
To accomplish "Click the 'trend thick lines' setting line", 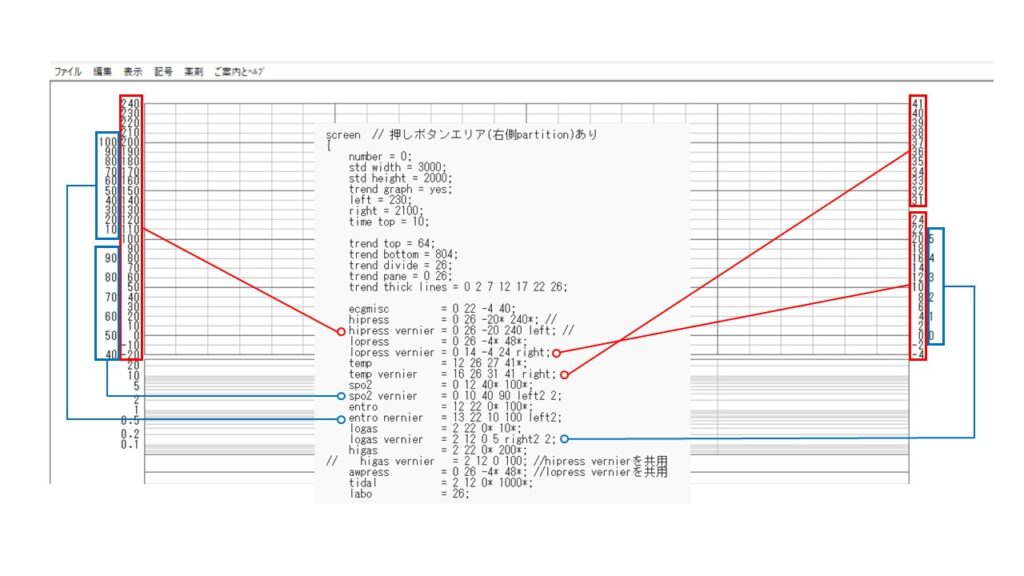I will coord(458,286).
